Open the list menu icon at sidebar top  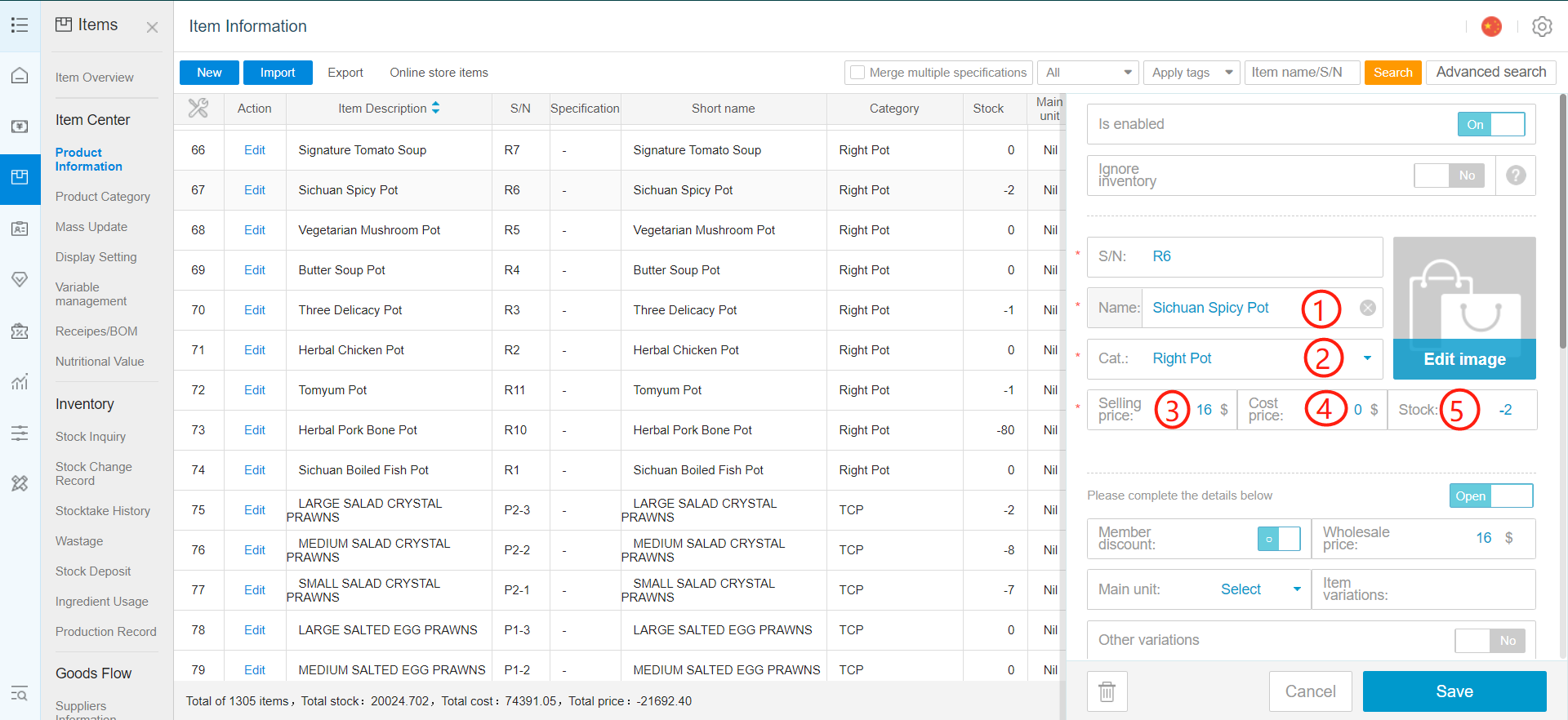(20, 25)
